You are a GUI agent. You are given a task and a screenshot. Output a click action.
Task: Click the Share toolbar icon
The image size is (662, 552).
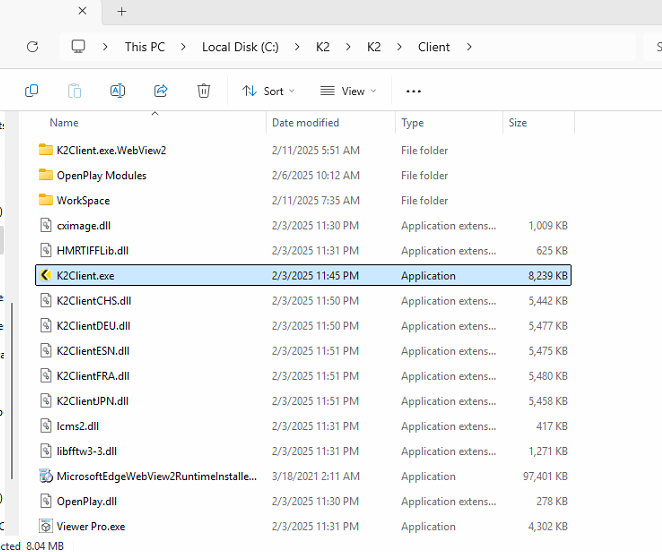coord(161,91)
